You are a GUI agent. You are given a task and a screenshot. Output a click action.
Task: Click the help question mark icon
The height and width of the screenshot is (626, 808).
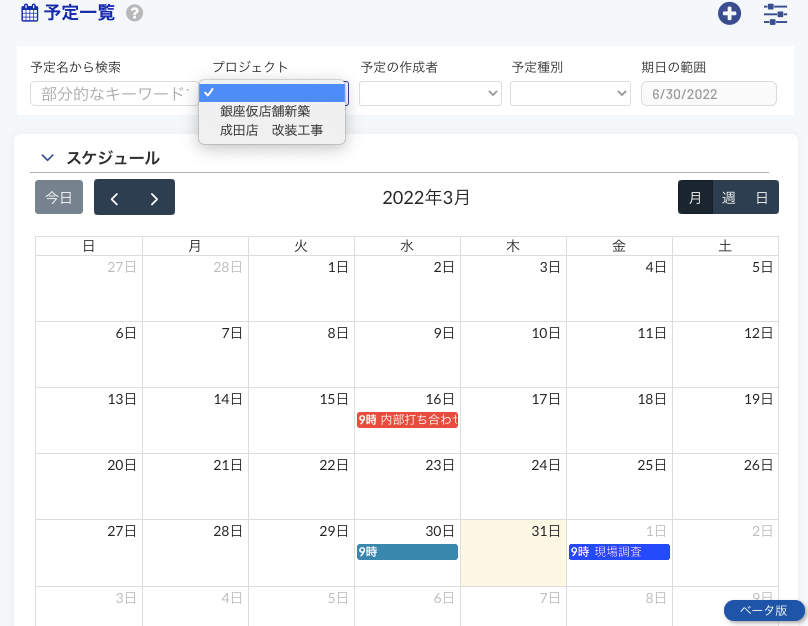pyautogui.click(x=134, y=14)
